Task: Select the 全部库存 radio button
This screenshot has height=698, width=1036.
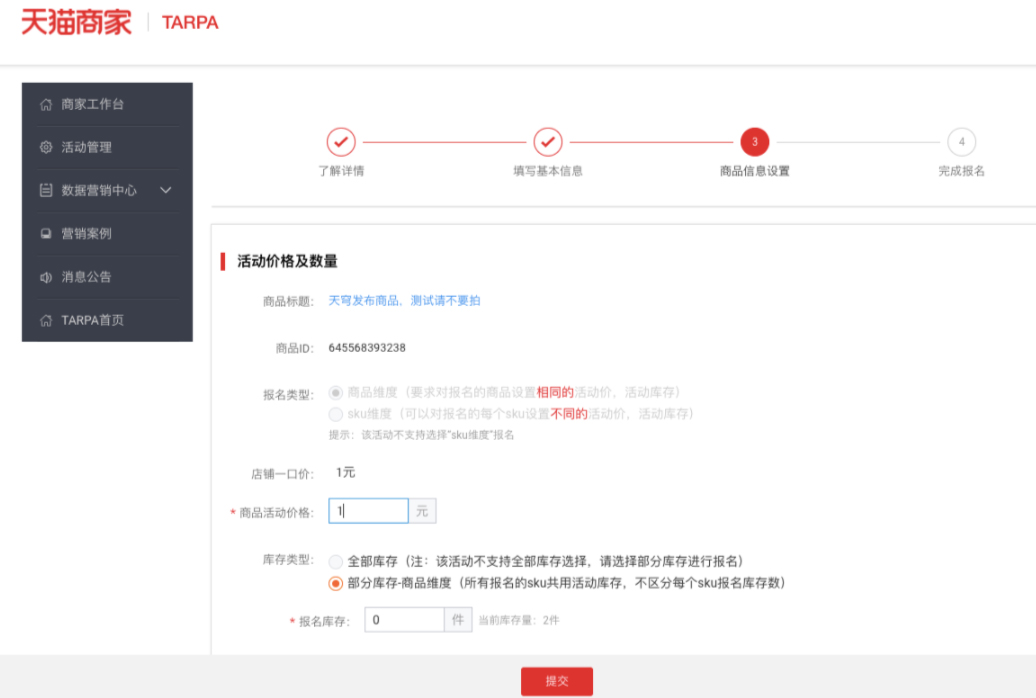Action: [x=336, y=562]
